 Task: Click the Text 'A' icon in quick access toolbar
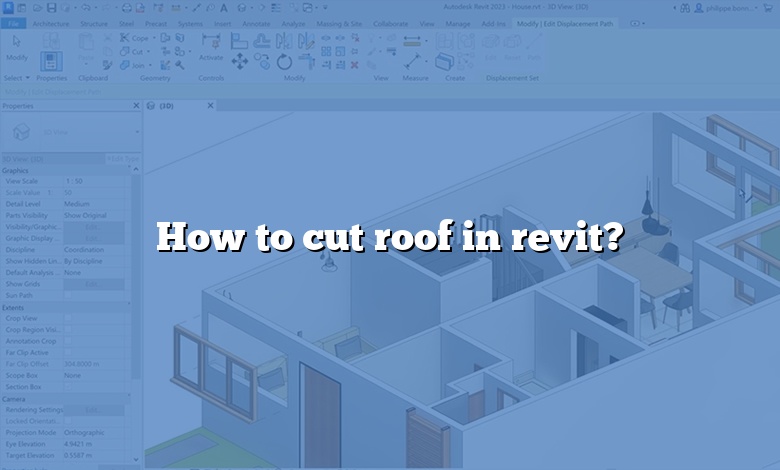click(224, 7)
